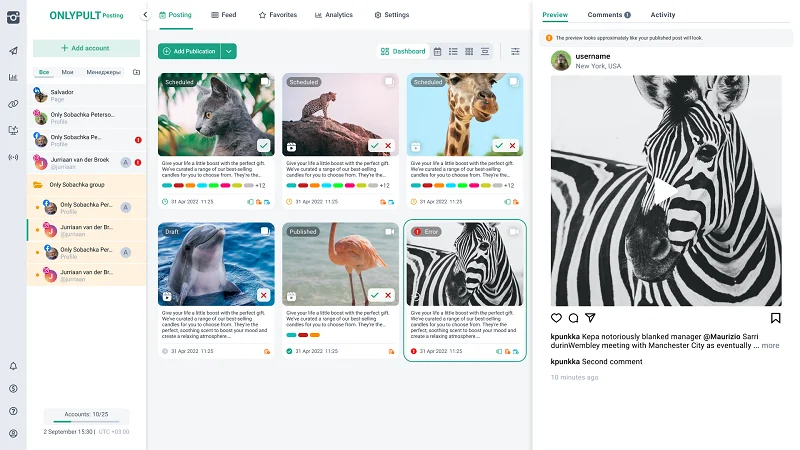Viewport: 800px width, 450px height.
Task: Collapse the accounts sidebar with chevron
Action: 145,15
